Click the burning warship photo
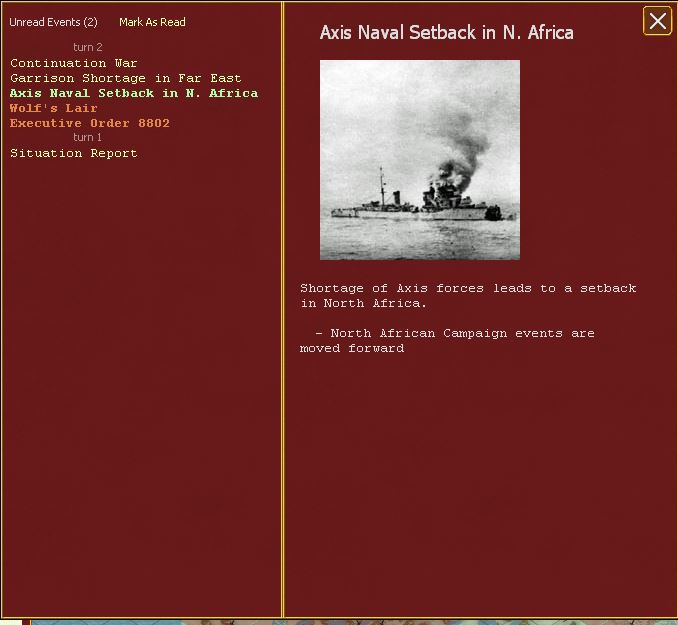This screenshot has height=625, width=678. pos(420,160)
